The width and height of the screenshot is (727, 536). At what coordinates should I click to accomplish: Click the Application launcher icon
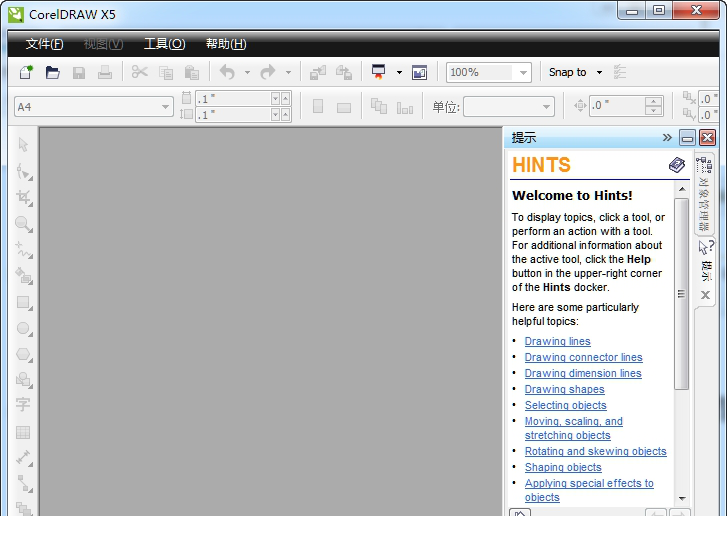coord(379,72)
